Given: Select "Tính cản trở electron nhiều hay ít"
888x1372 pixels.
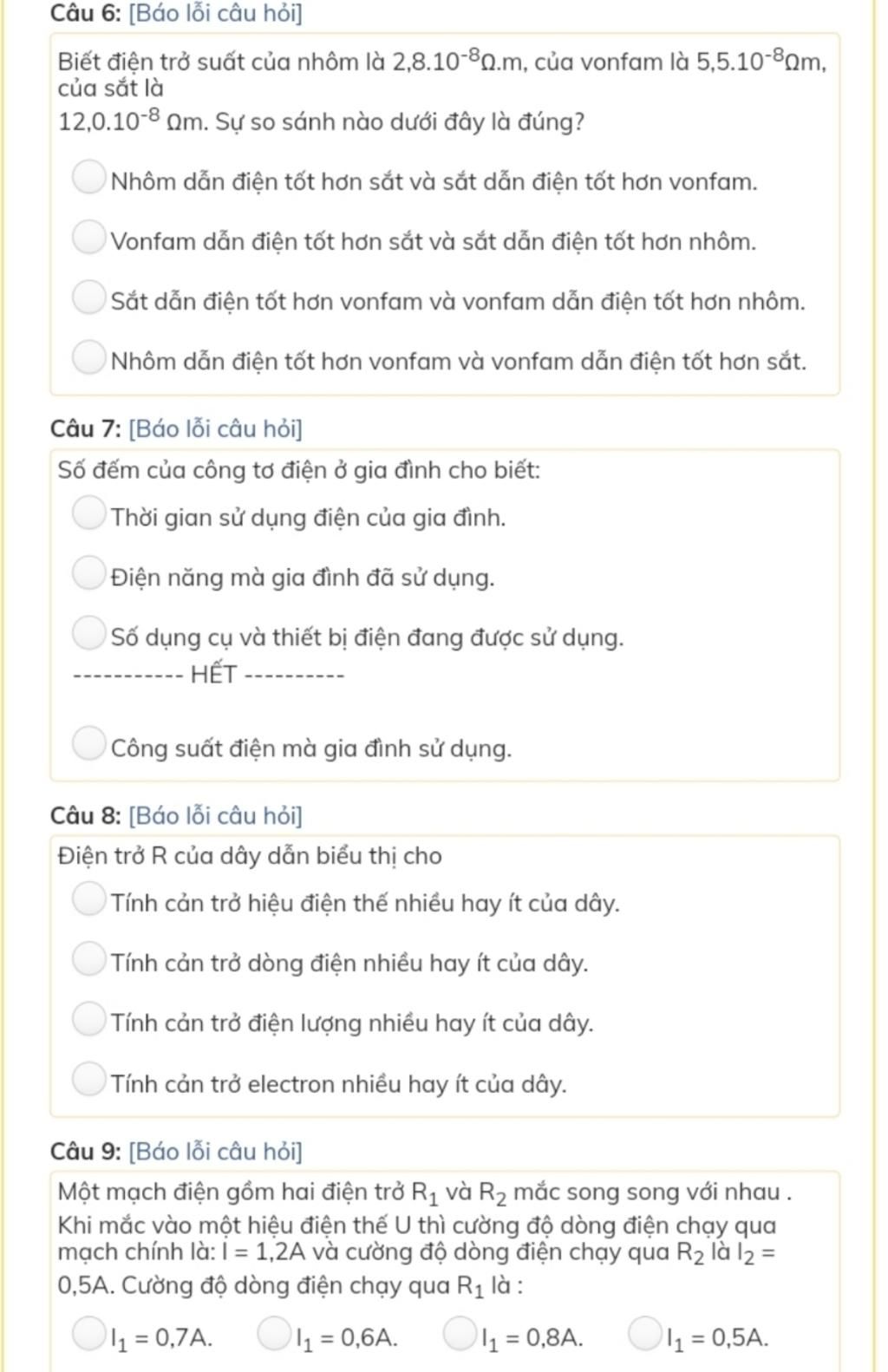Looking at the screenshot, I should [88, 1080].
